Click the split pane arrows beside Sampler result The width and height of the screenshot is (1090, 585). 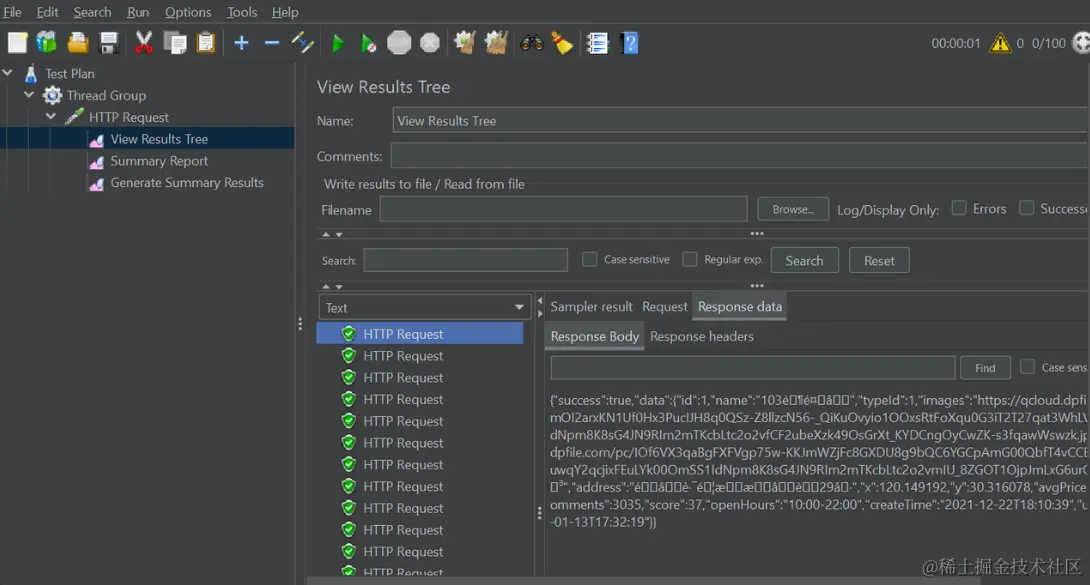(x=540, y=307)
